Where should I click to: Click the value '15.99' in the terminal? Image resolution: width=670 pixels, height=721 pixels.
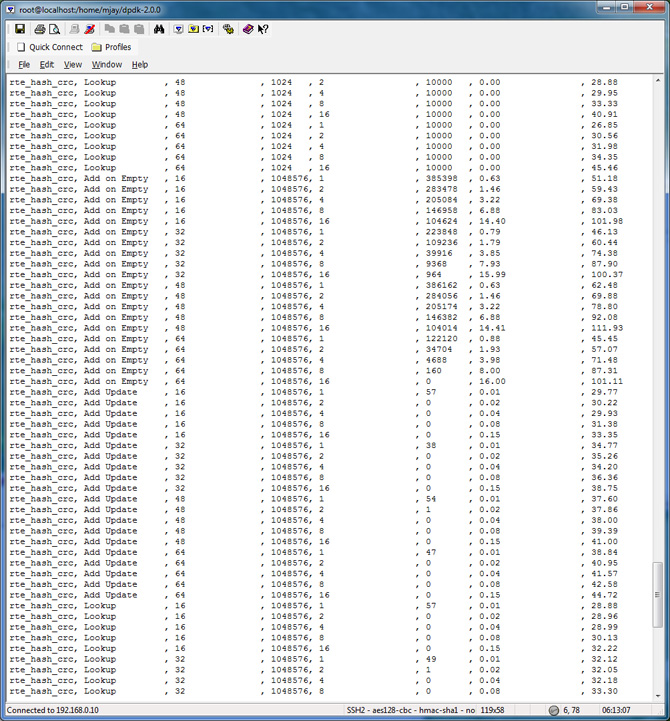pyautogui.click(x=492, y=275)
